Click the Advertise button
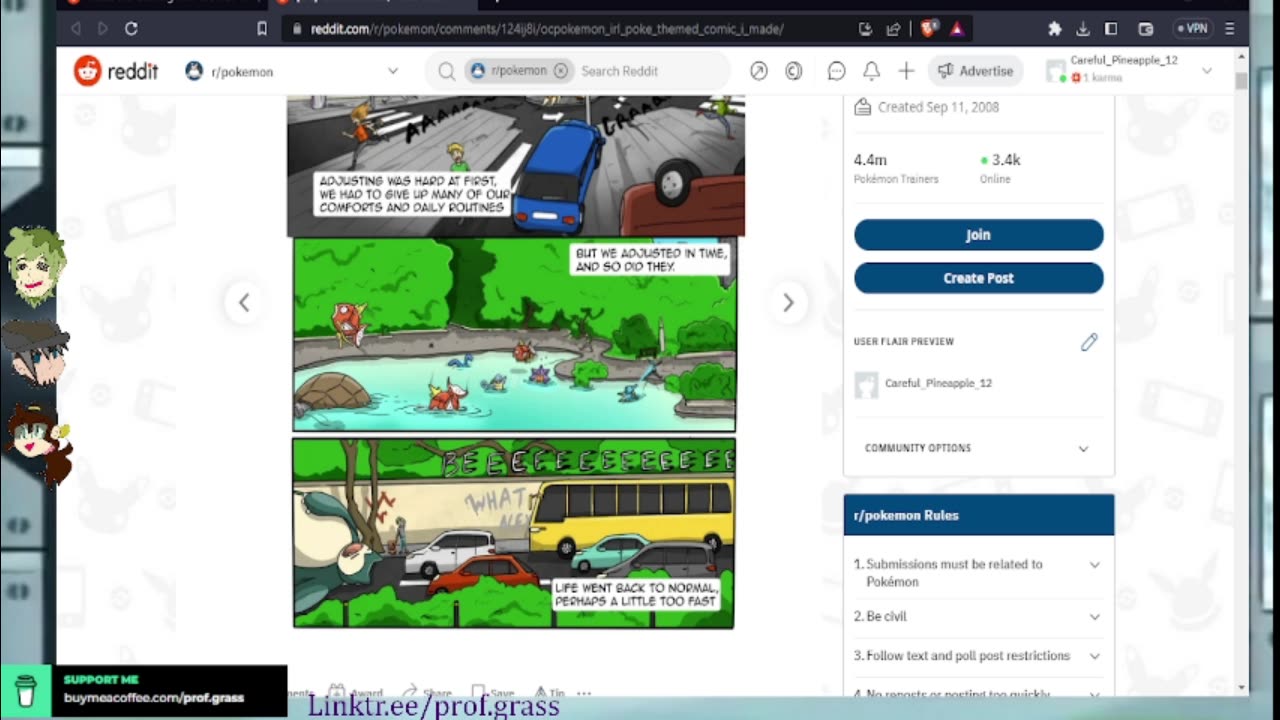The image size is (1280, 720). 975,71
